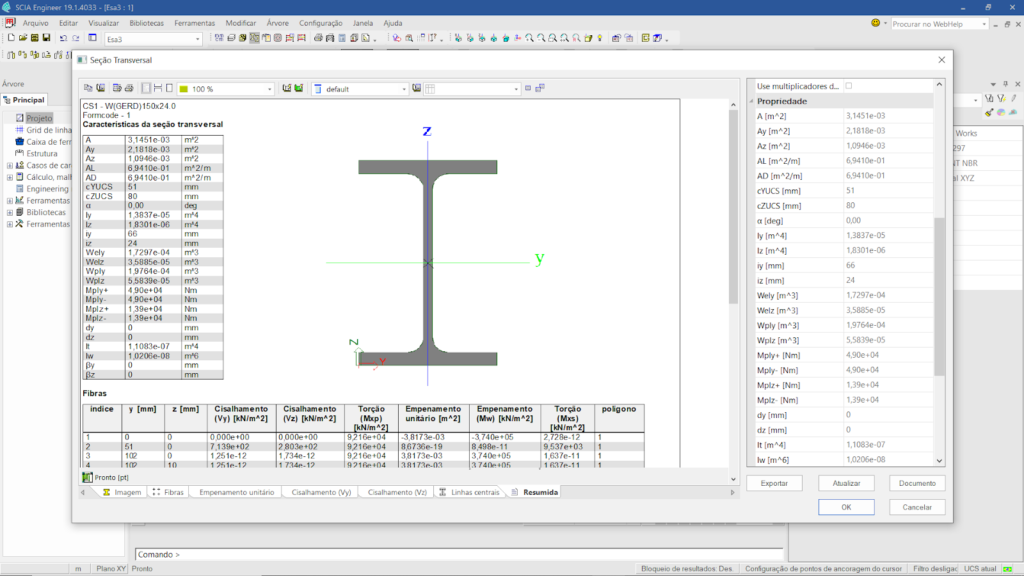Viewport: 1024px width, 576px height.
Task: Click the Imagem tab icon
Action: (106, 492)
